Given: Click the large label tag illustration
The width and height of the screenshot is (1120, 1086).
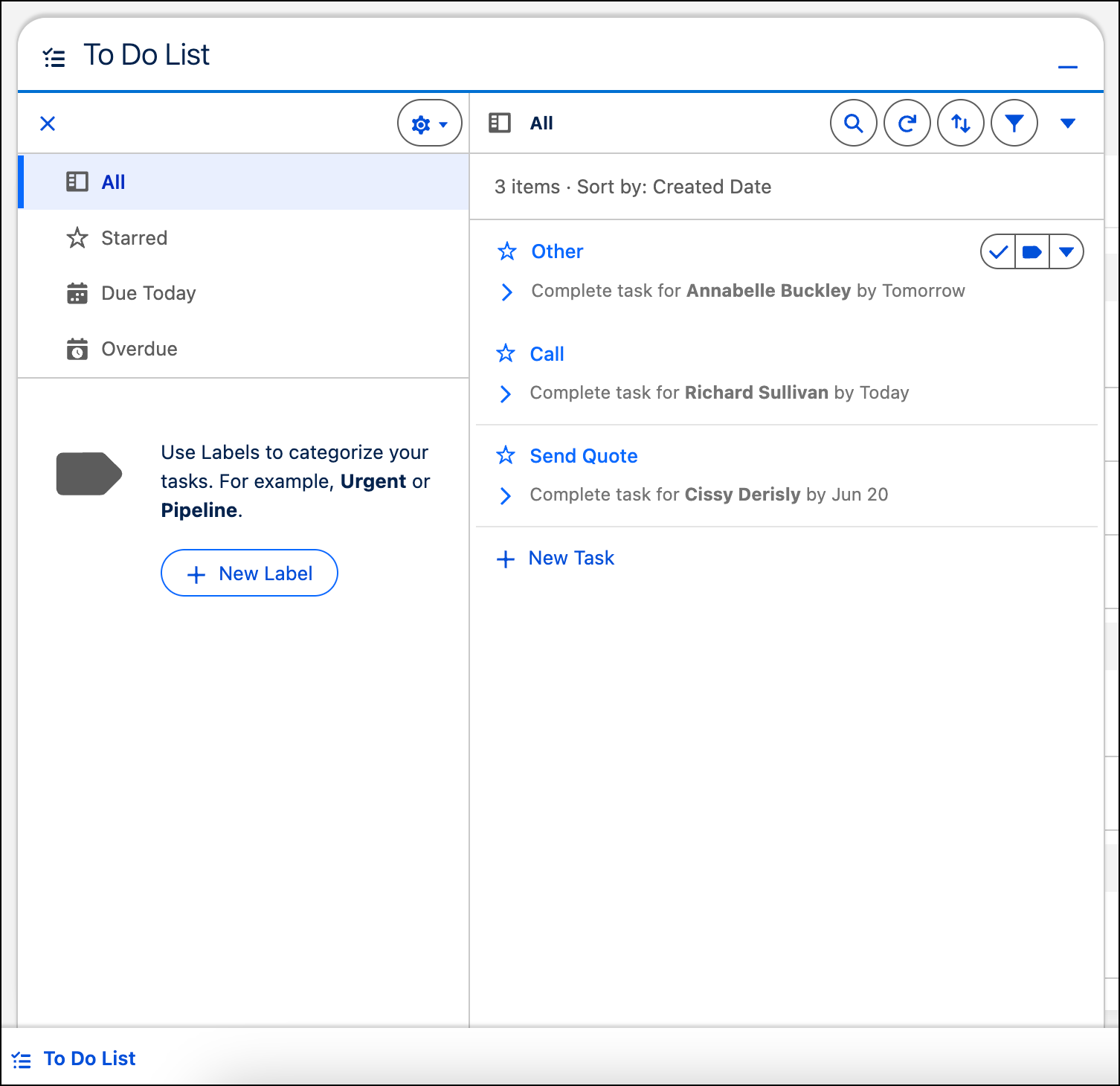Looking at the screenshot, I should (89, 473).
